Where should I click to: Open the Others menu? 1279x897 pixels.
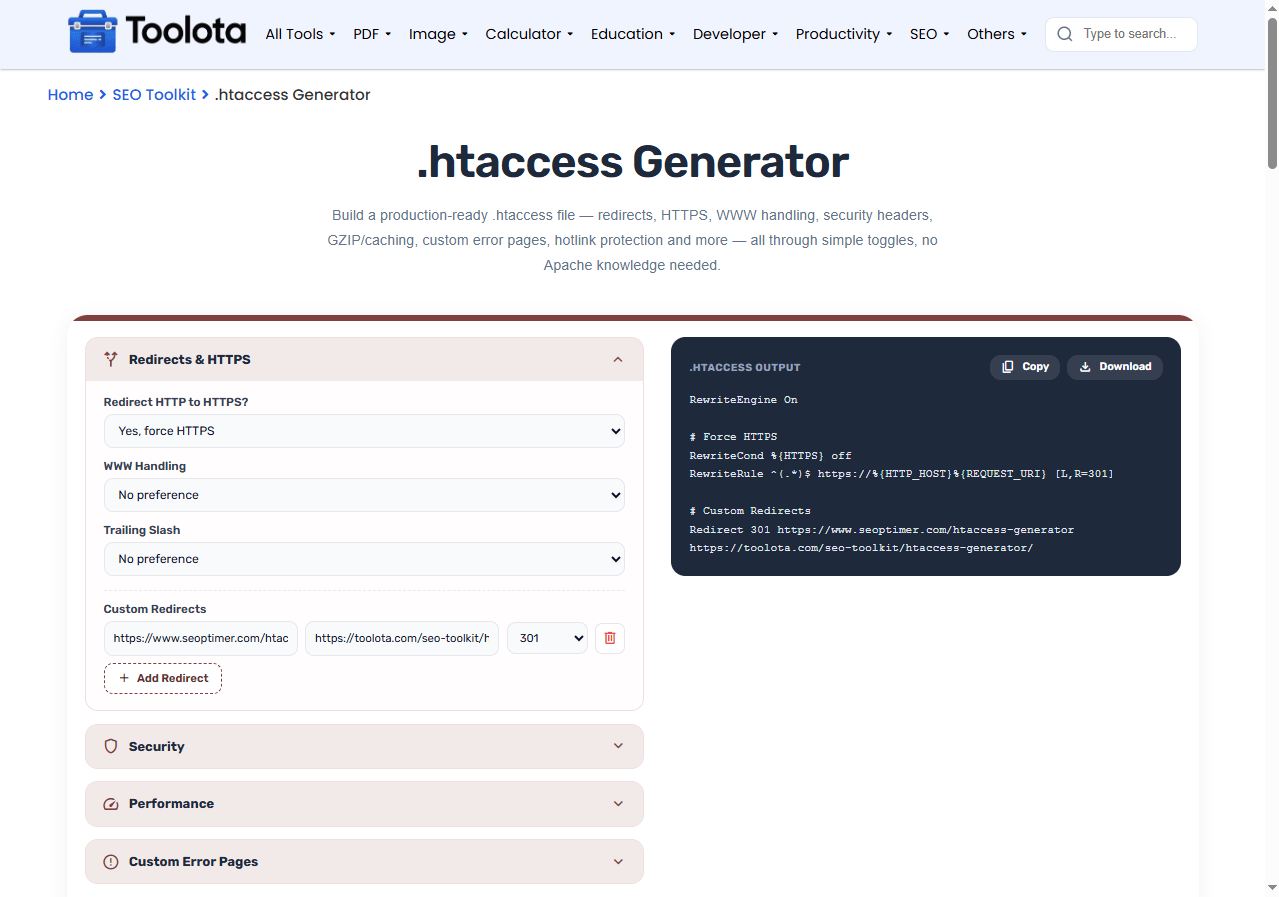point(997,34)
